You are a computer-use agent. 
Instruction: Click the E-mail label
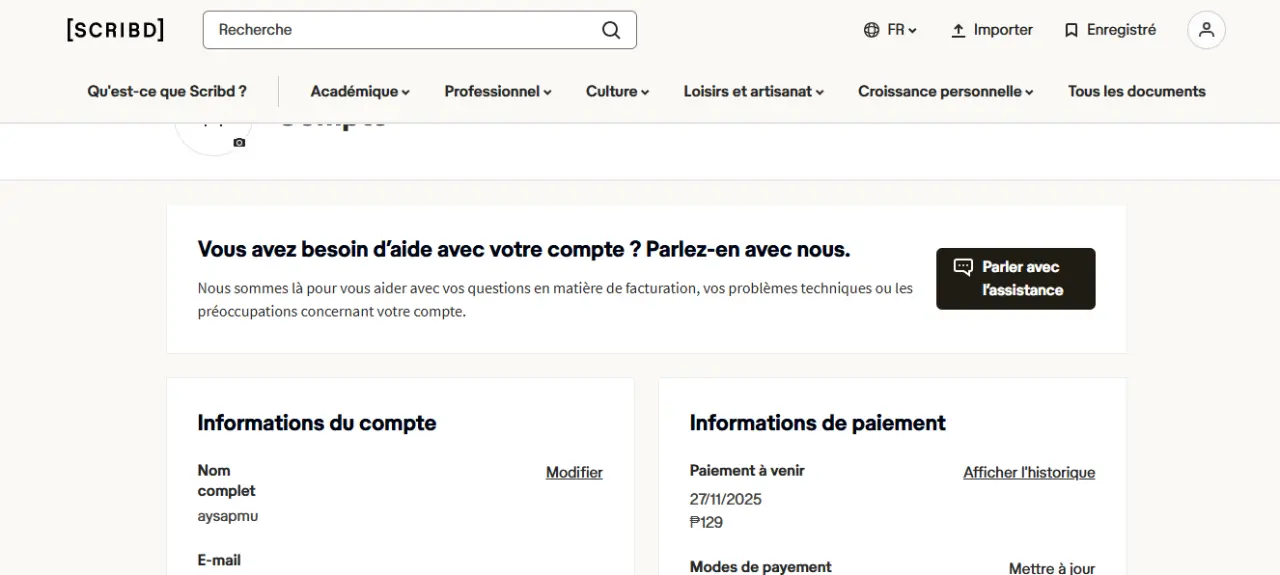(219, 560)
